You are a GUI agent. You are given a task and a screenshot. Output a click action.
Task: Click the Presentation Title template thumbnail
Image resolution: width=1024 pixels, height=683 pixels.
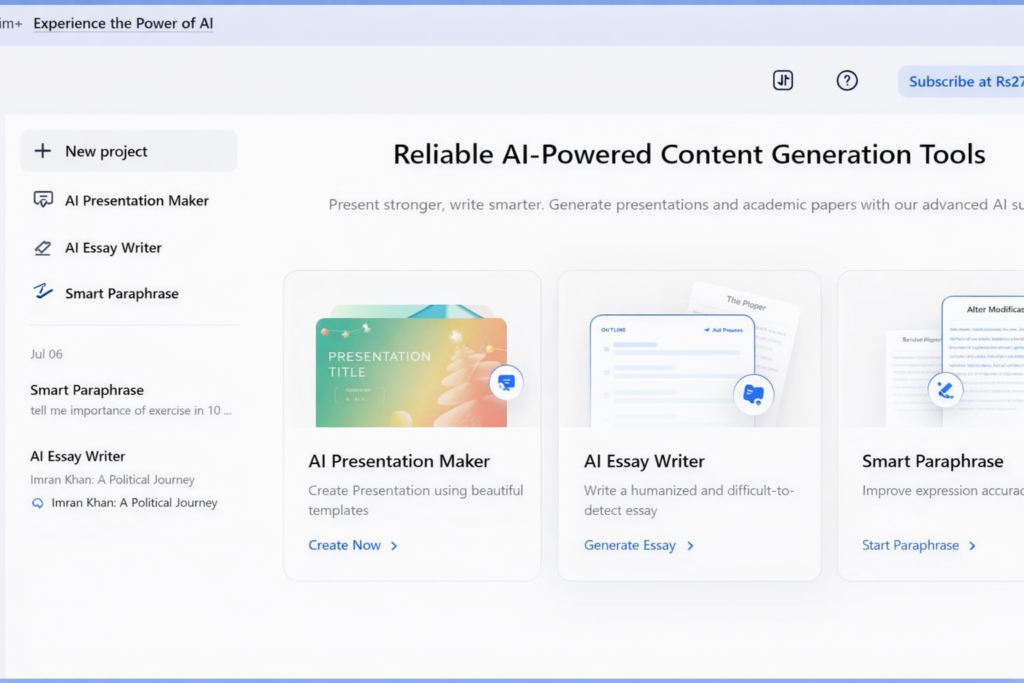[409, 370]
